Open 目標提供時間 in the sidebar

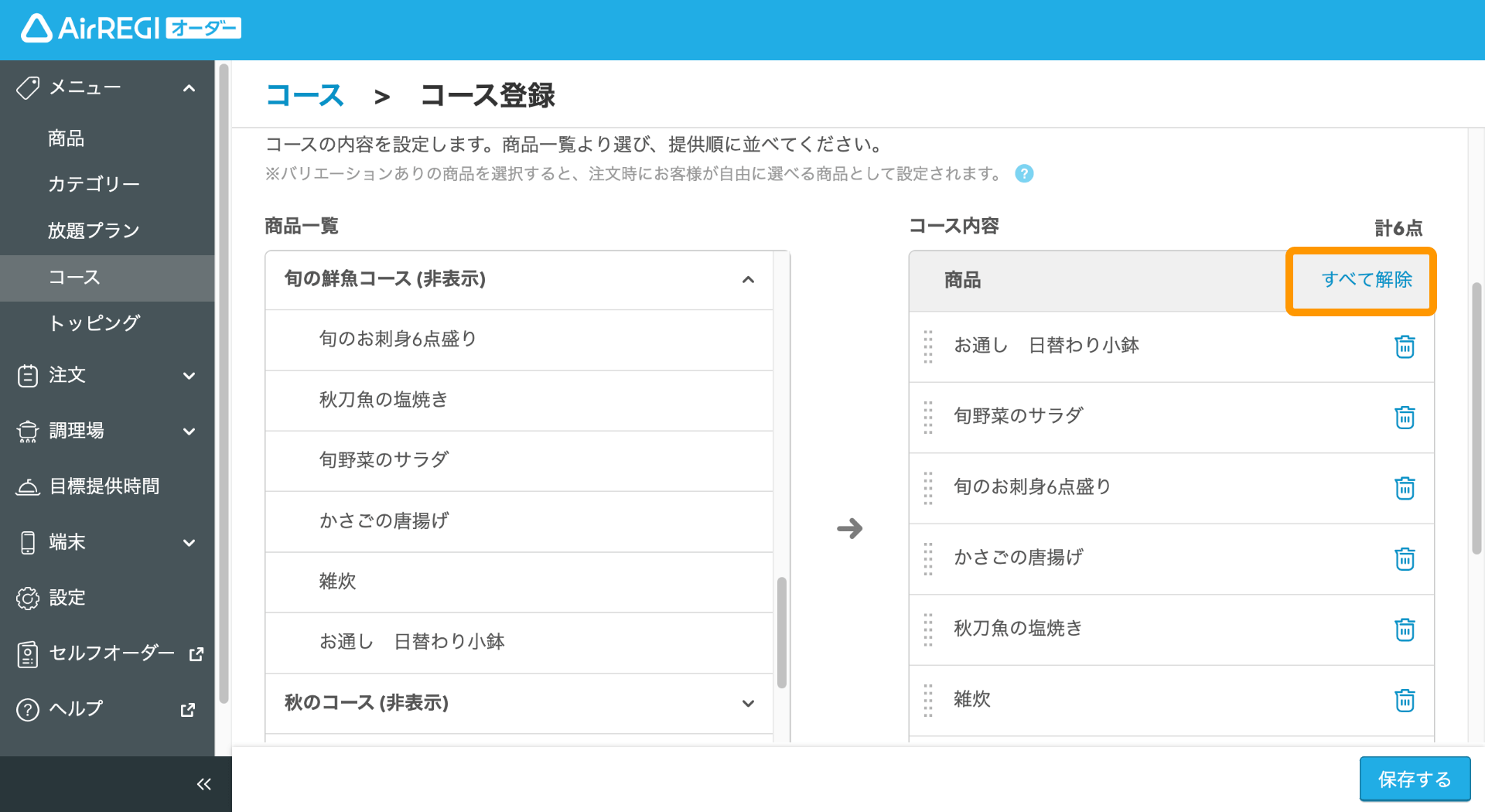click(108, 486)
